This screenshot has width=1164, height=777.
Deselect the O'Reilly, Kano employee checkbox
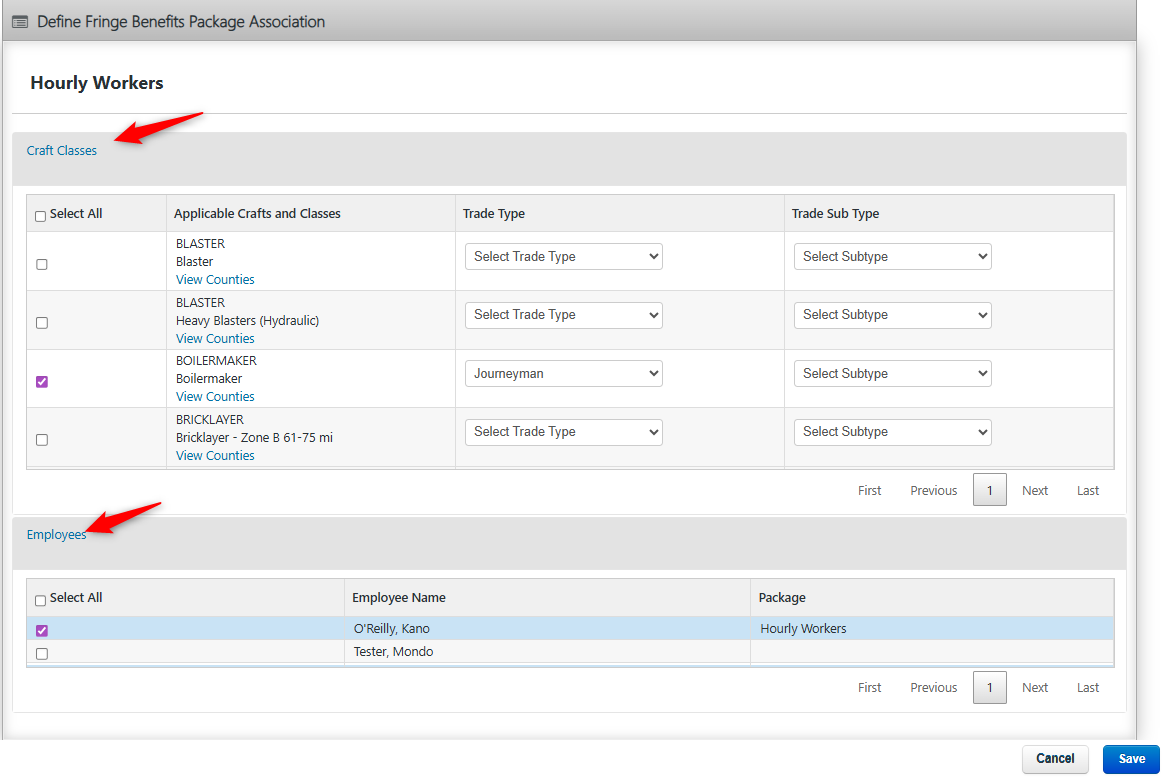coord(42,631)
